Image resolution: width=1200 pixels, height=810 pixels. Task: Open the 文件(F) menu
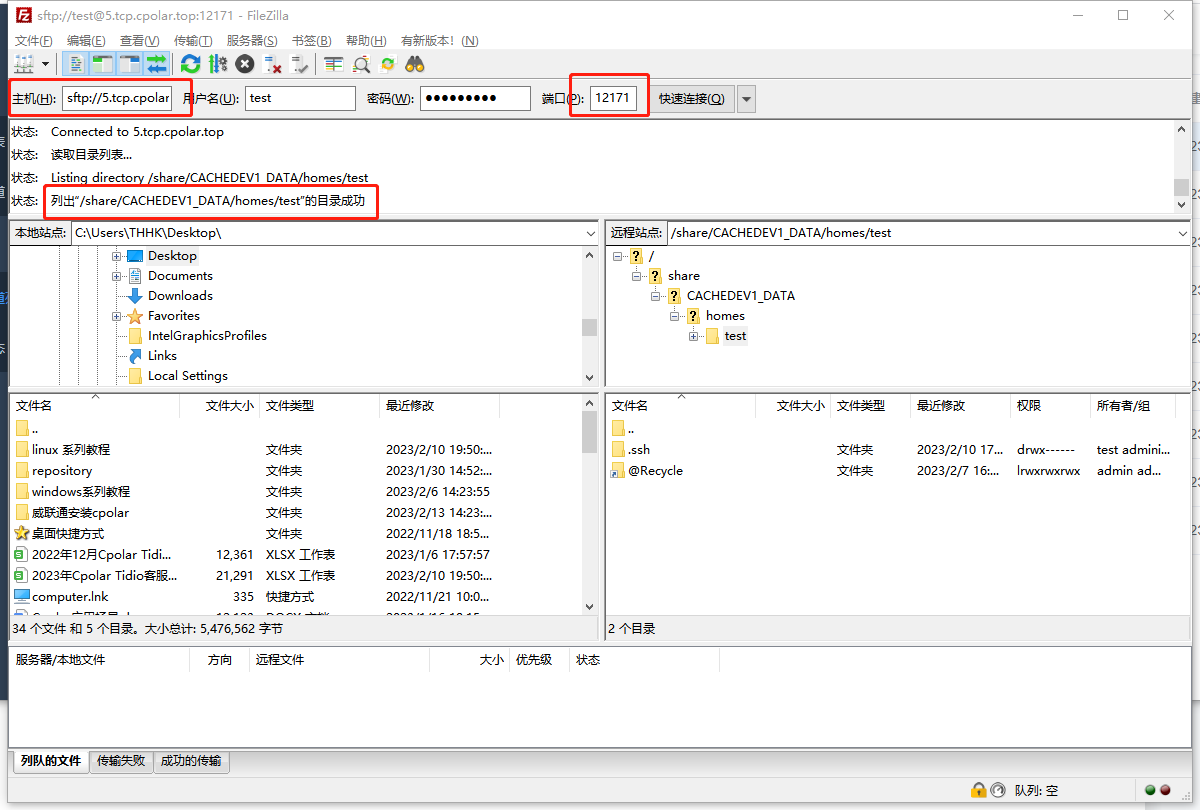pos(34,40)
